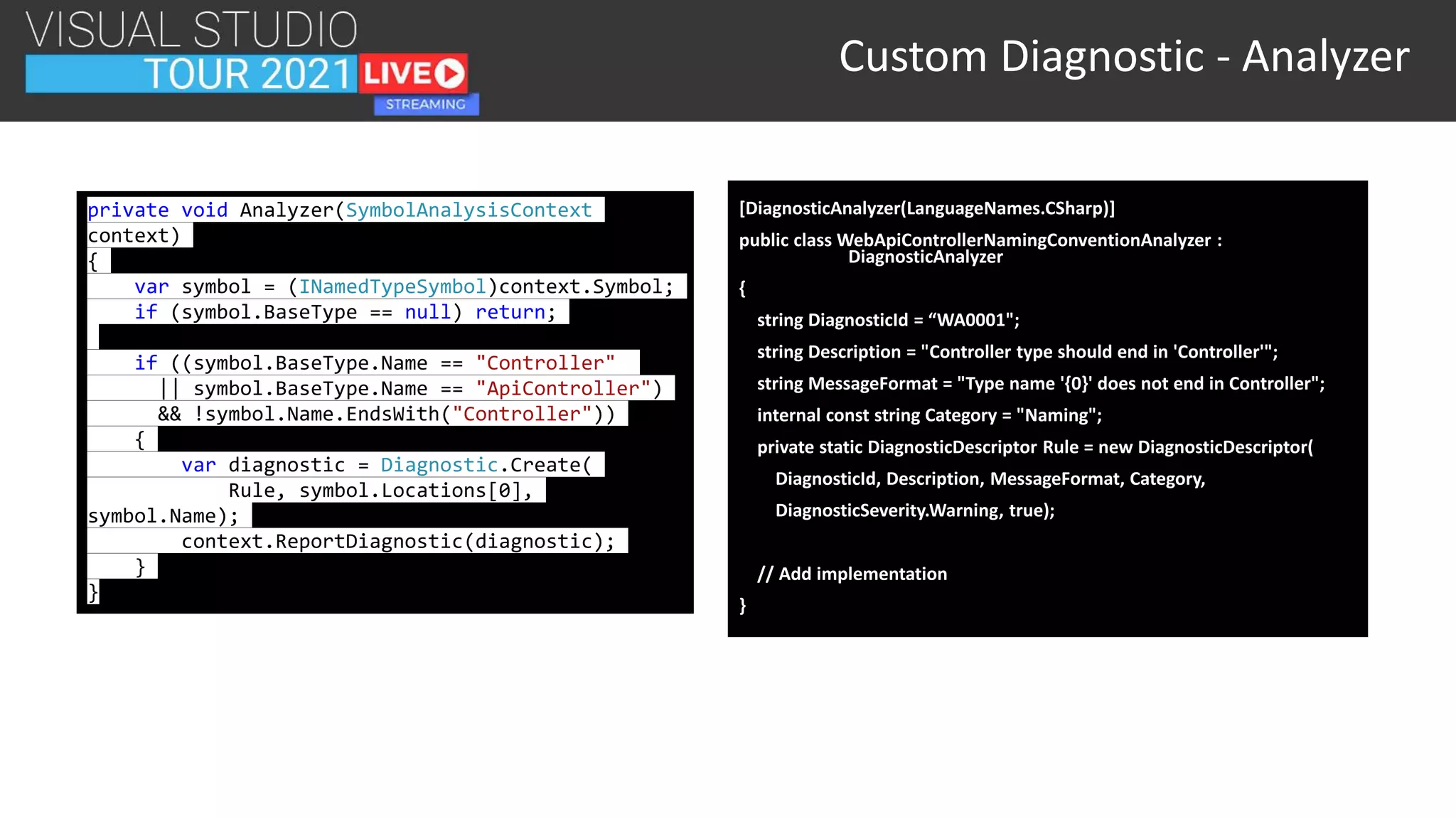
Task: Click the 'INamedTypeSymbol' cast in the code
Action: pyautogui.click(x=392, y=287)
